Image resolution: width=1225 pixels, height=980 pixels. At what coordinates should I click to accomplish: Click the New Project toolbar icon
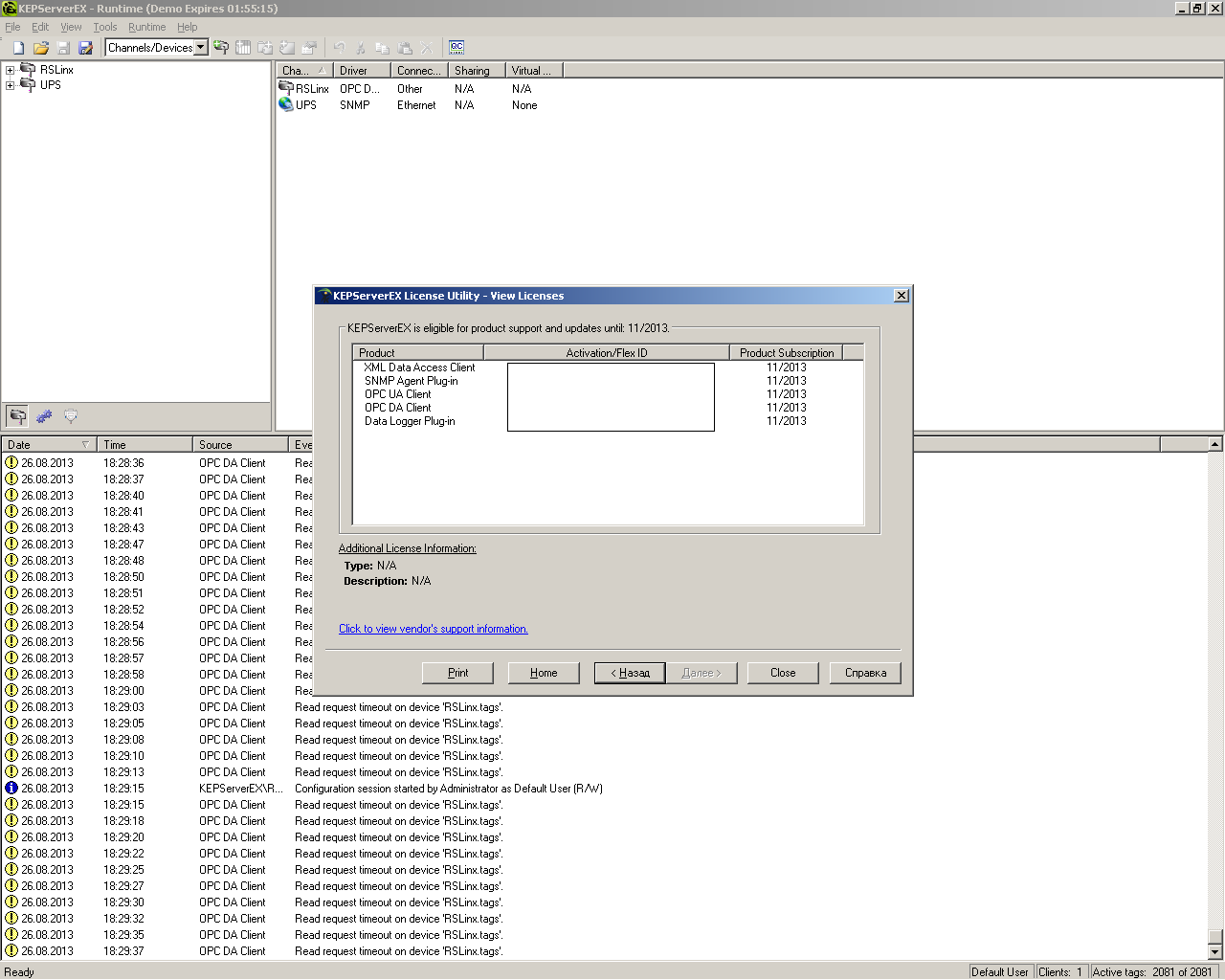point(18,48)
